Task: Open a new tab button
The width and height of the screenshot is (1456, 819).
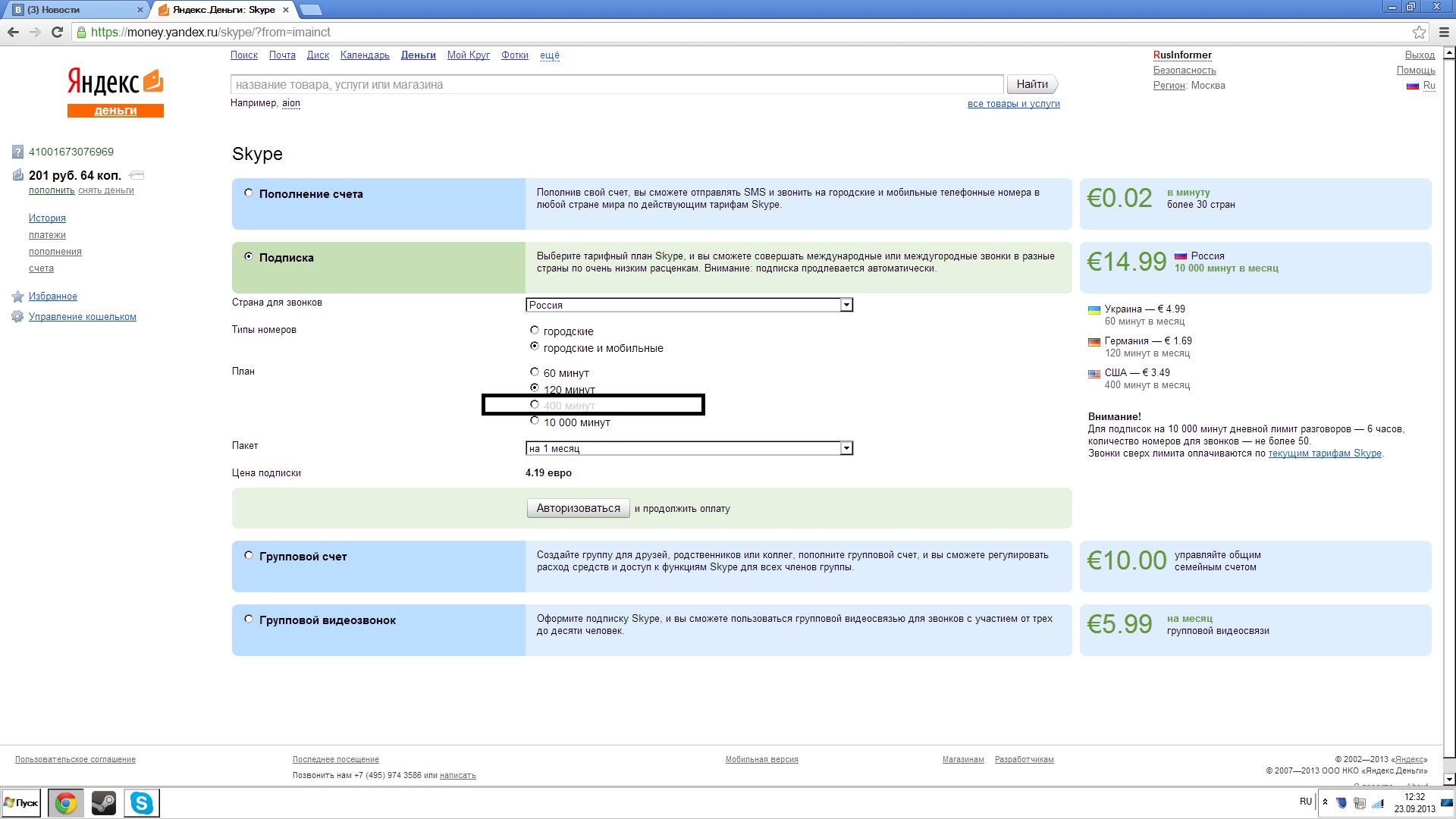Action: 311,10
